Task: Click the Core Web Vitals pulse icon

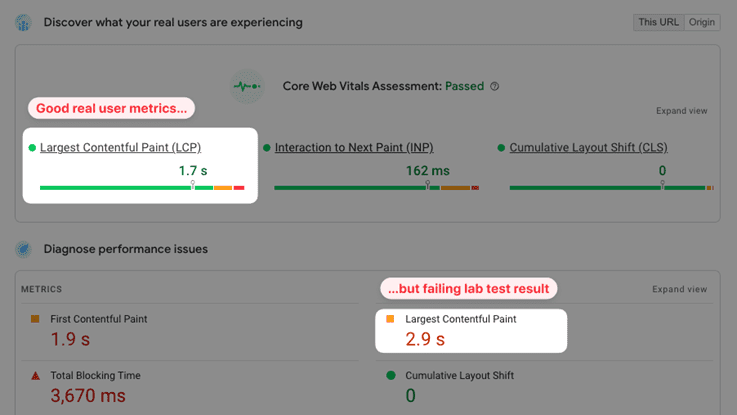Action: [247, 86]
